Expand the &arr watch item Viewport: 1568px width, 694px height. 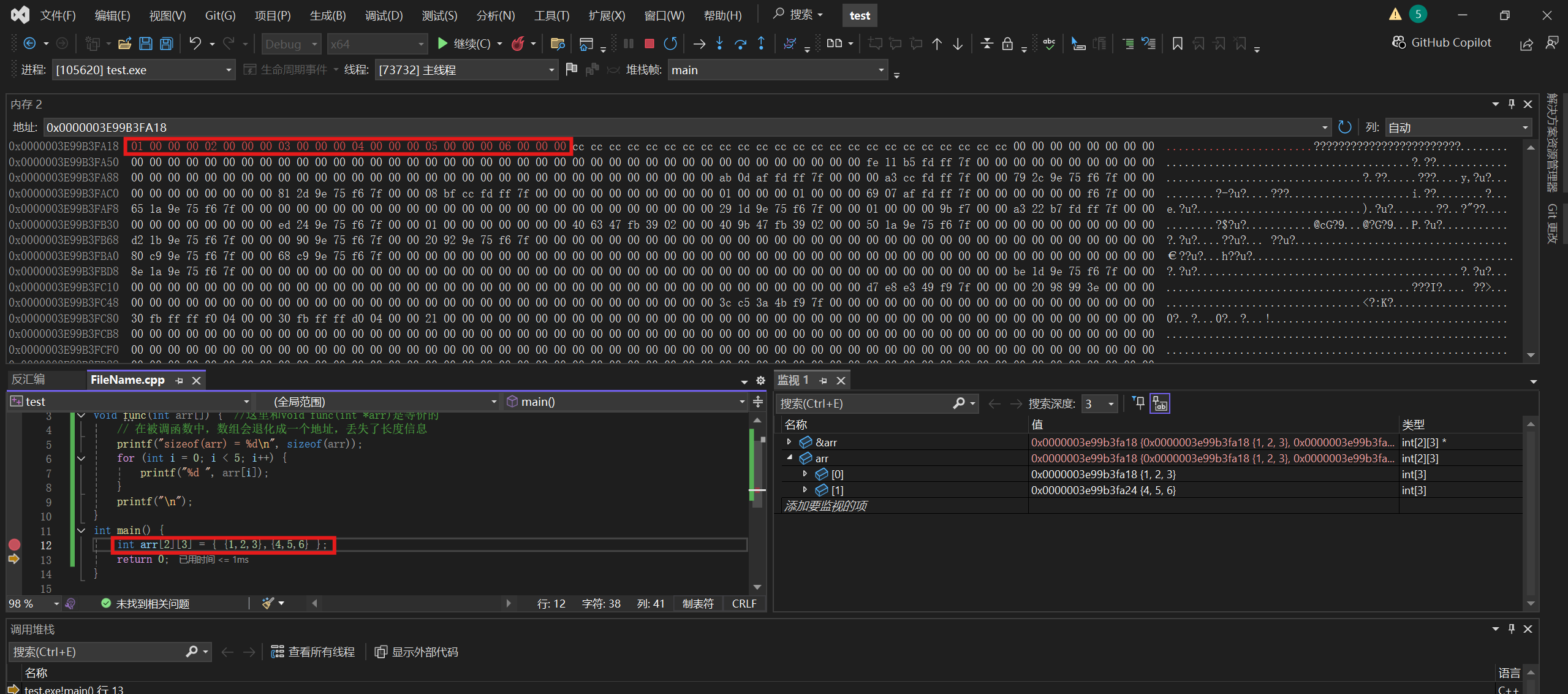pos(789,442)
